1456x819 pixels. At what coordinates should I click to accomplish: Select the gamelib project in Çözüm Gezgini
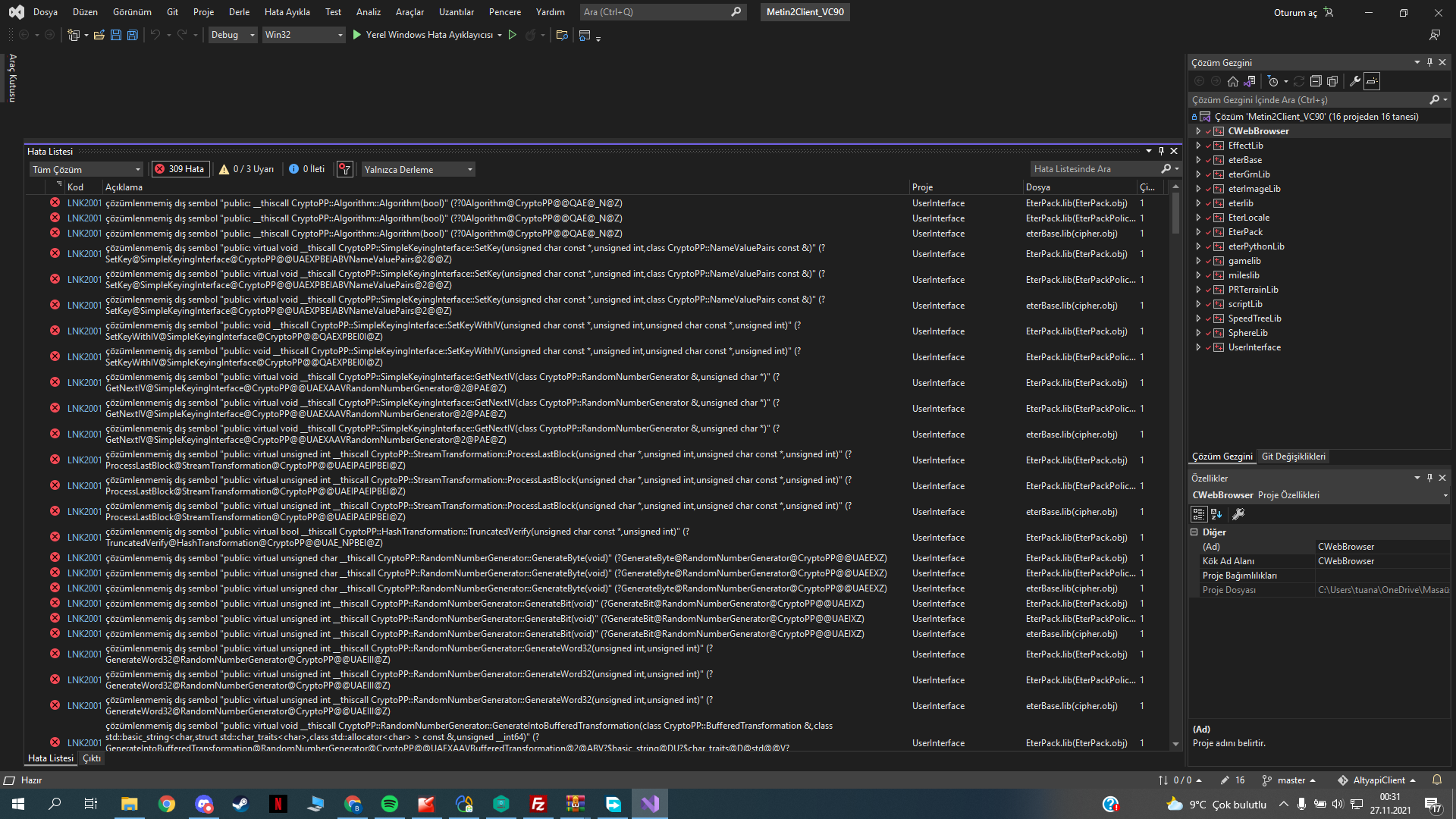1244,261
